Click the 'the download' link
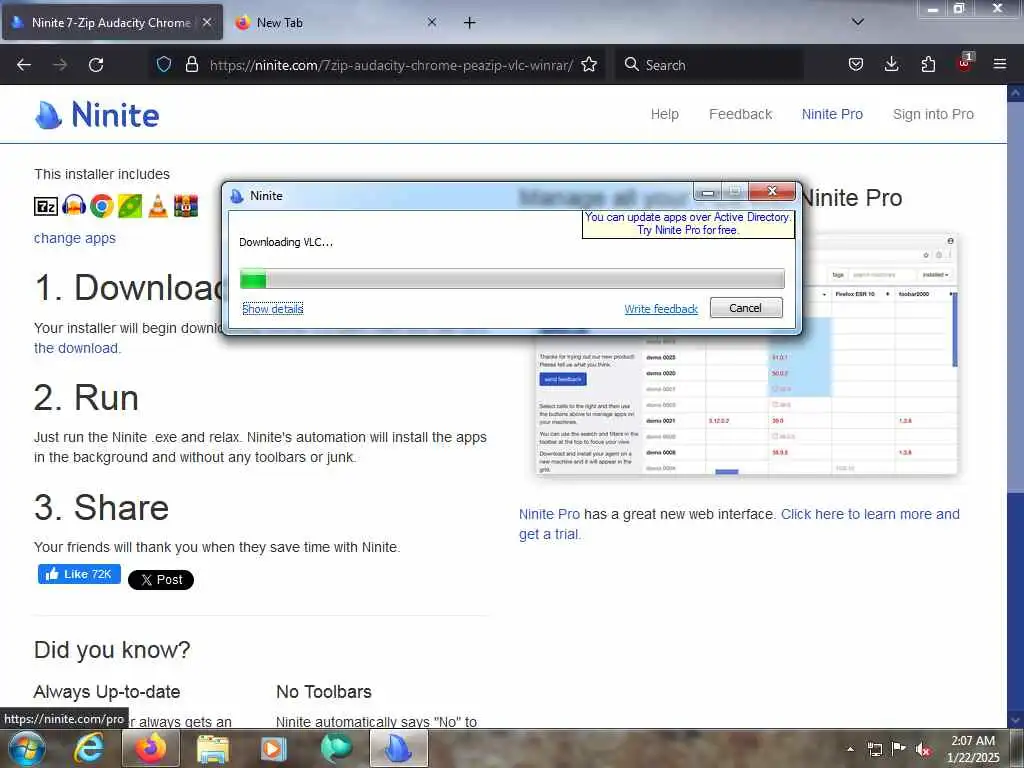 coord(76,348)
